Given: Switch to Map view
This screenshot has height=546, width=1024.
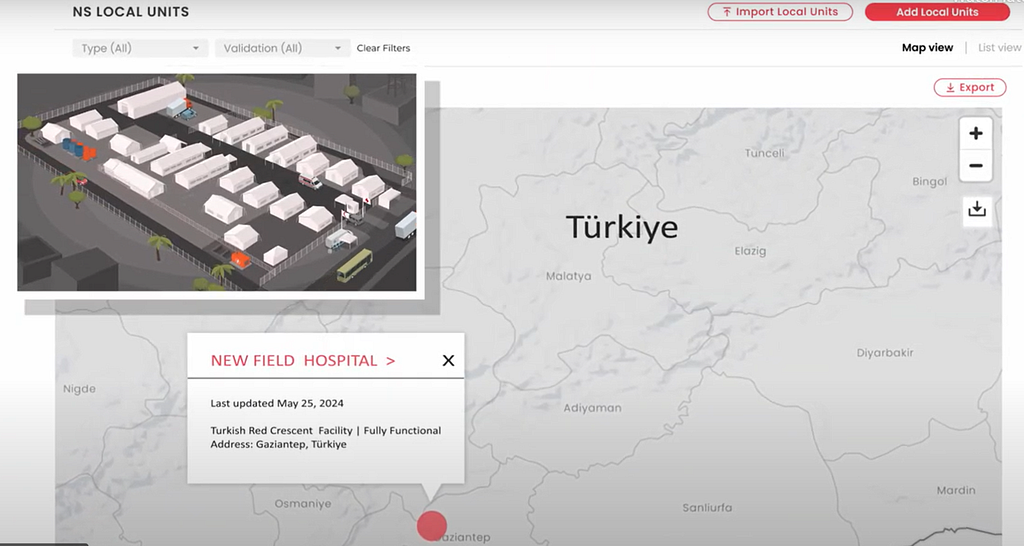Looking at the screenshot, I should click(927, 48).
